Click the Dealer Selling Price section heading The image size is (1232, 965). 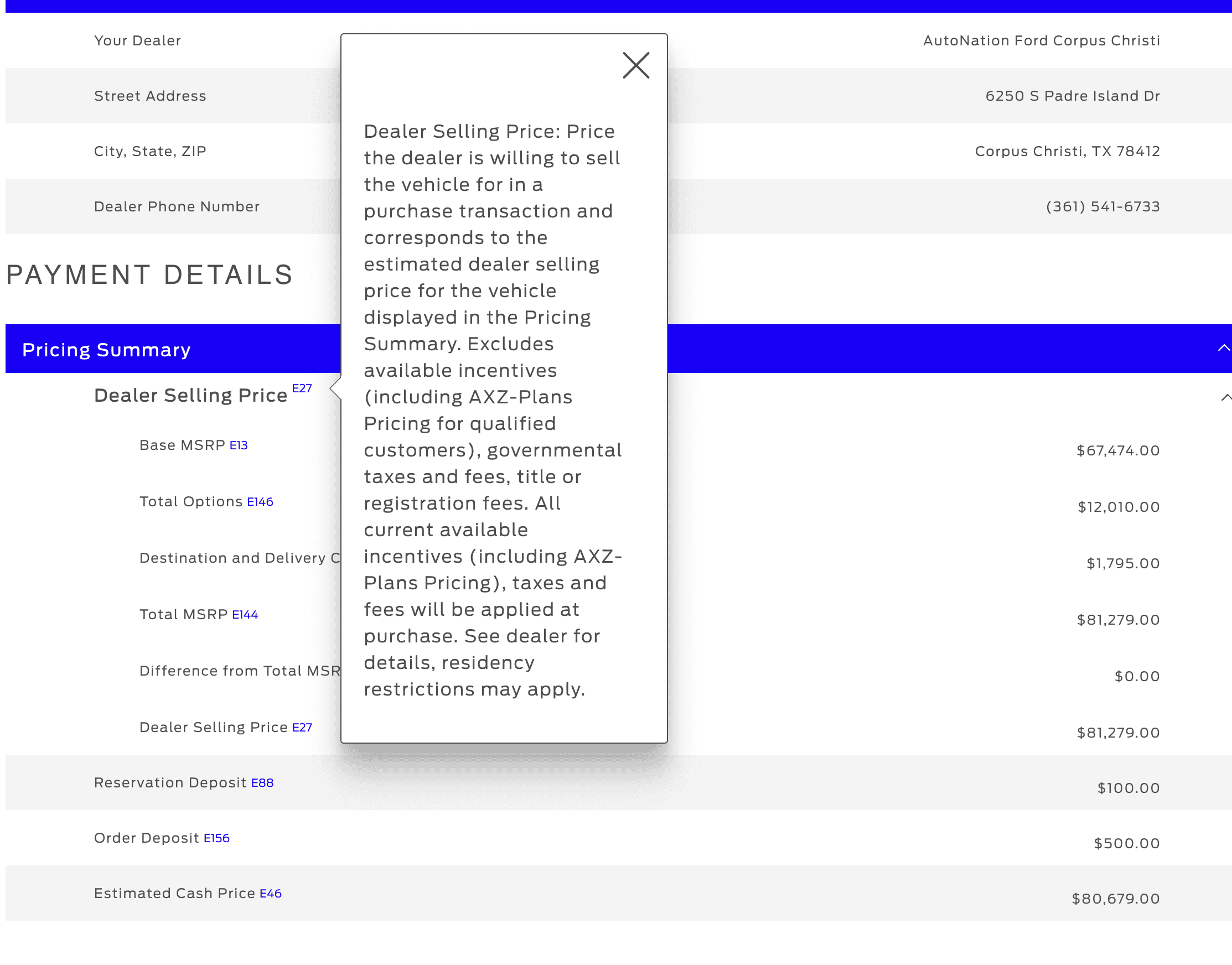coord(190,396)
